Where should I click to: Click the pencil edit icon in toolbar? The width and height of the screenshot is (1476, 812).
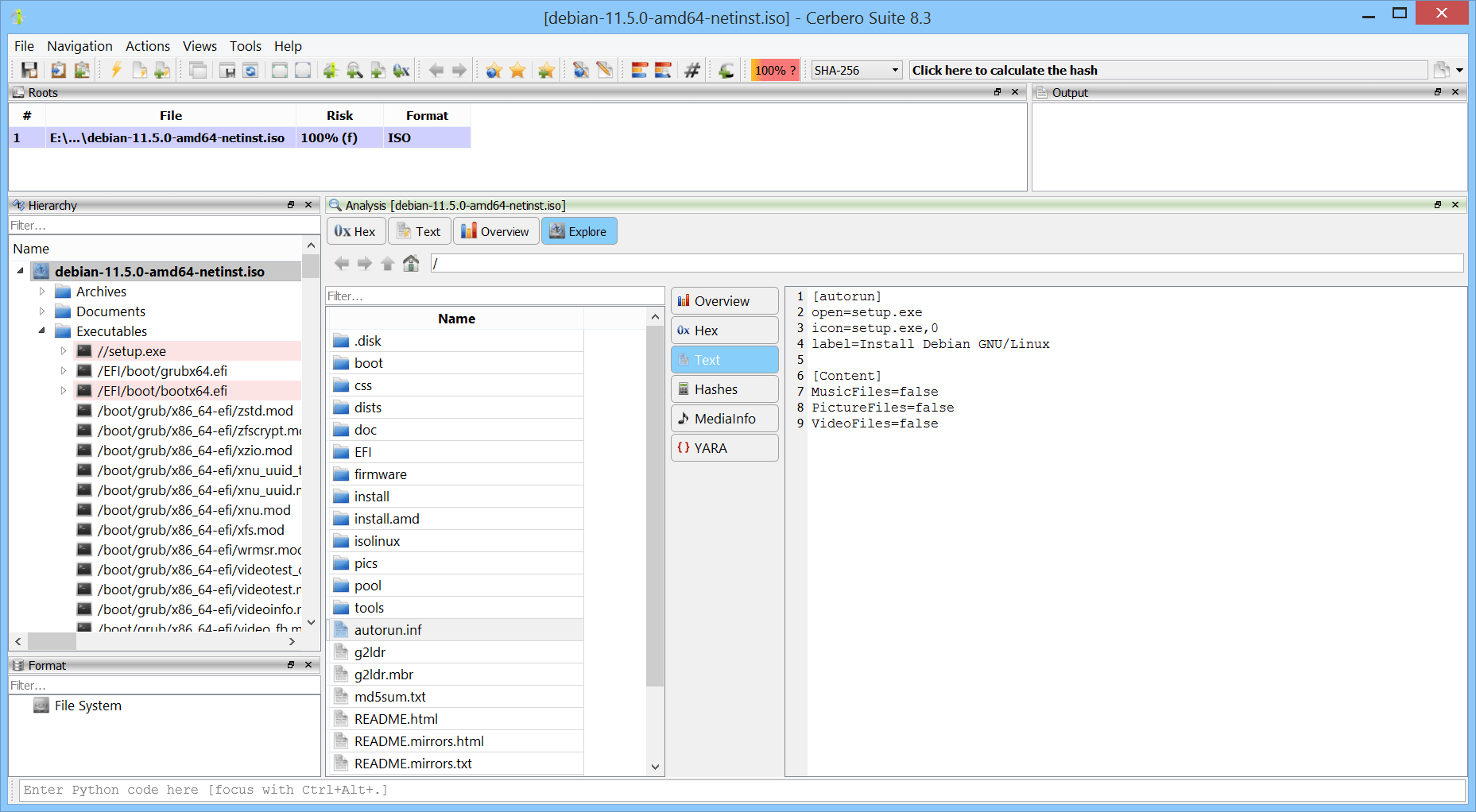(605, 70)
